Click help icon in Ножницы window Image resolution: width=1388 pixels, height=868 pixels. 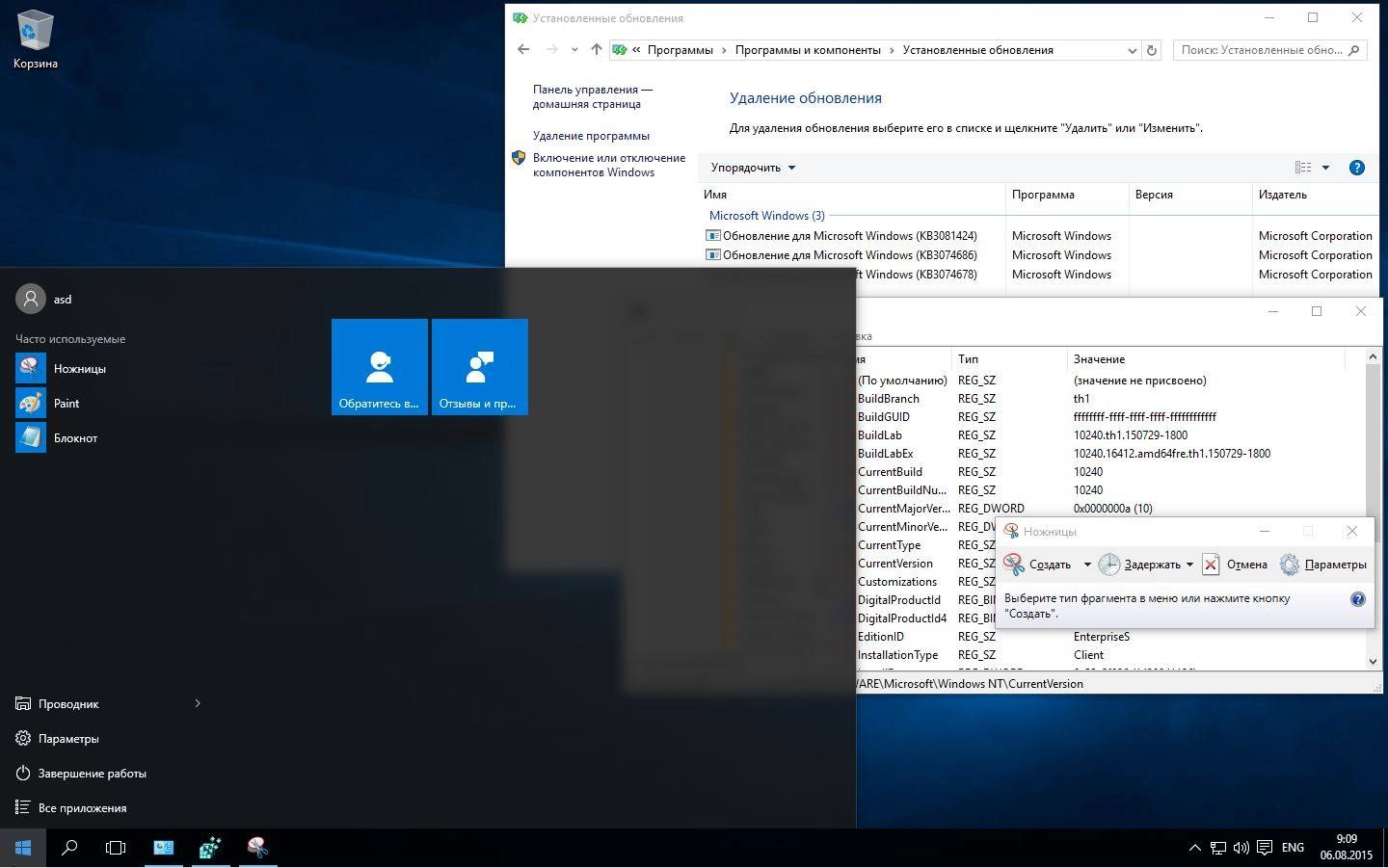[1357, 599]
